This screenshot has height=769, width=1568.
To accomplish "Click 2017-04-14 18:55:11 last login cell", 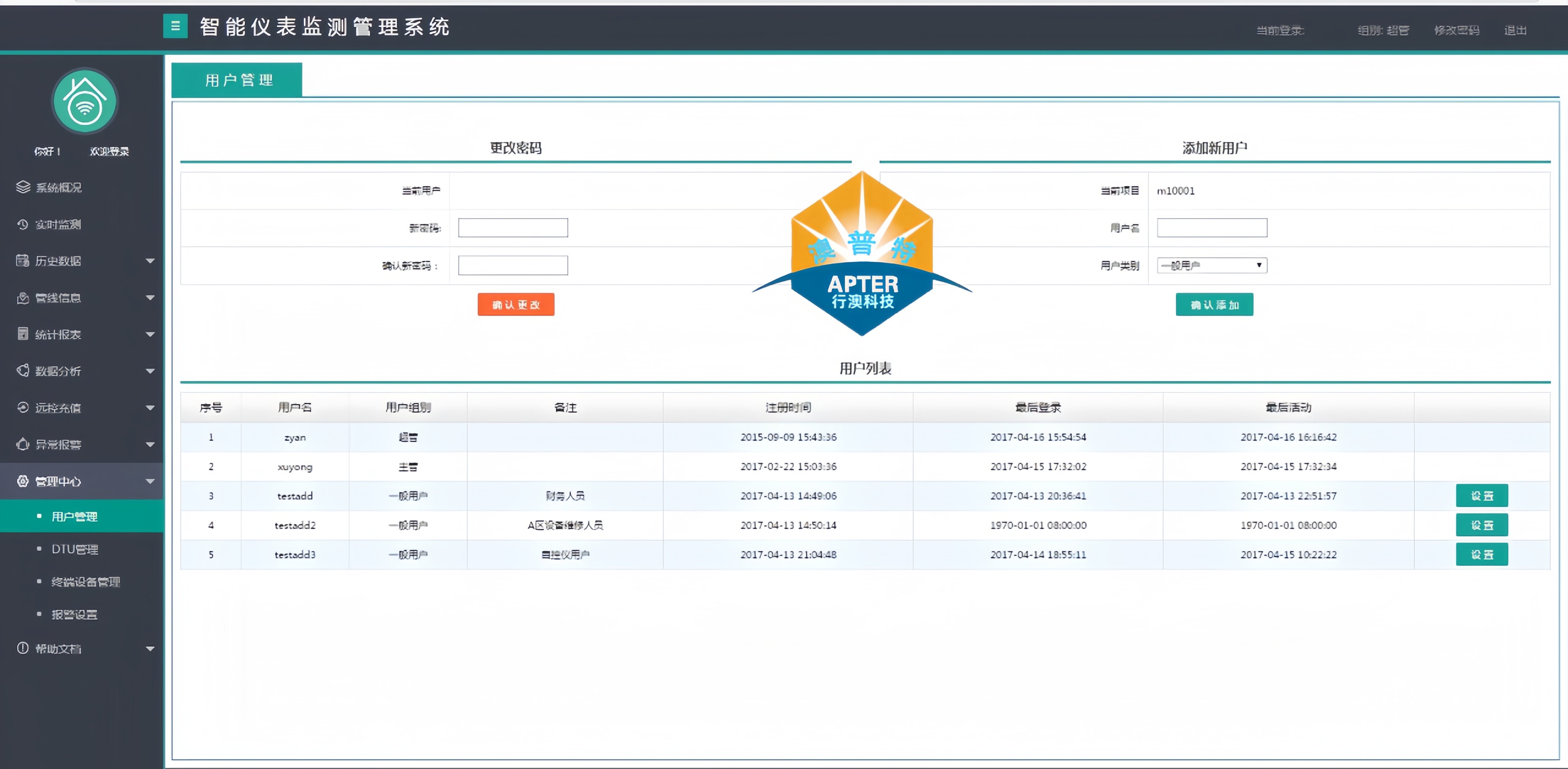I will point(1038,554).
